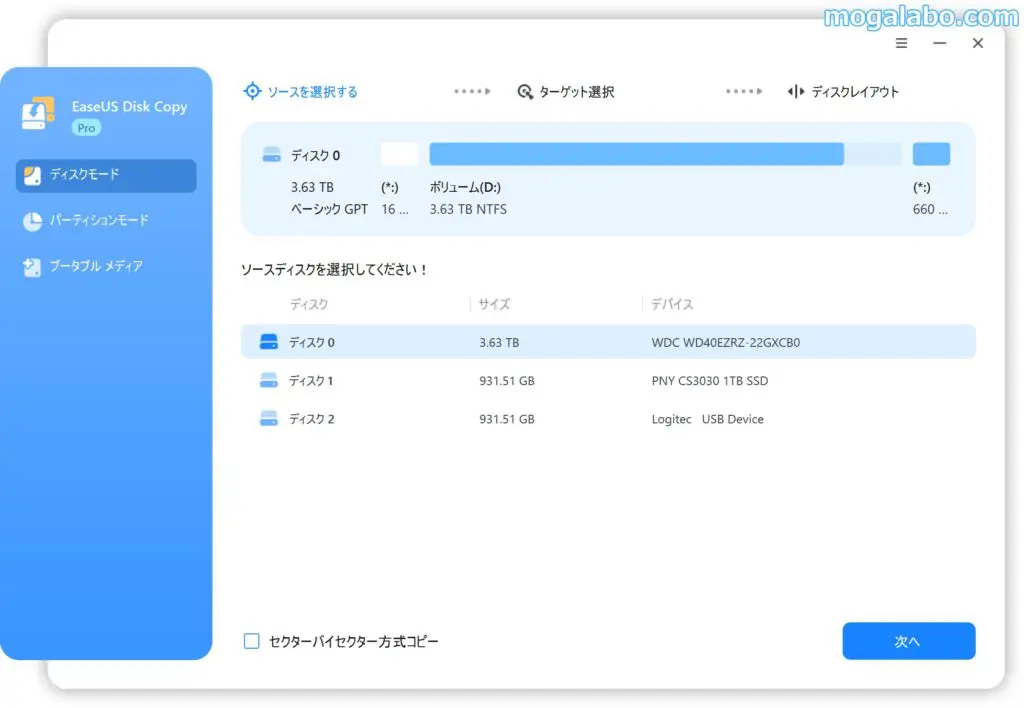Select the PNY CS3030 1TB SSD row
The image size is (1024, 708).
608,381
